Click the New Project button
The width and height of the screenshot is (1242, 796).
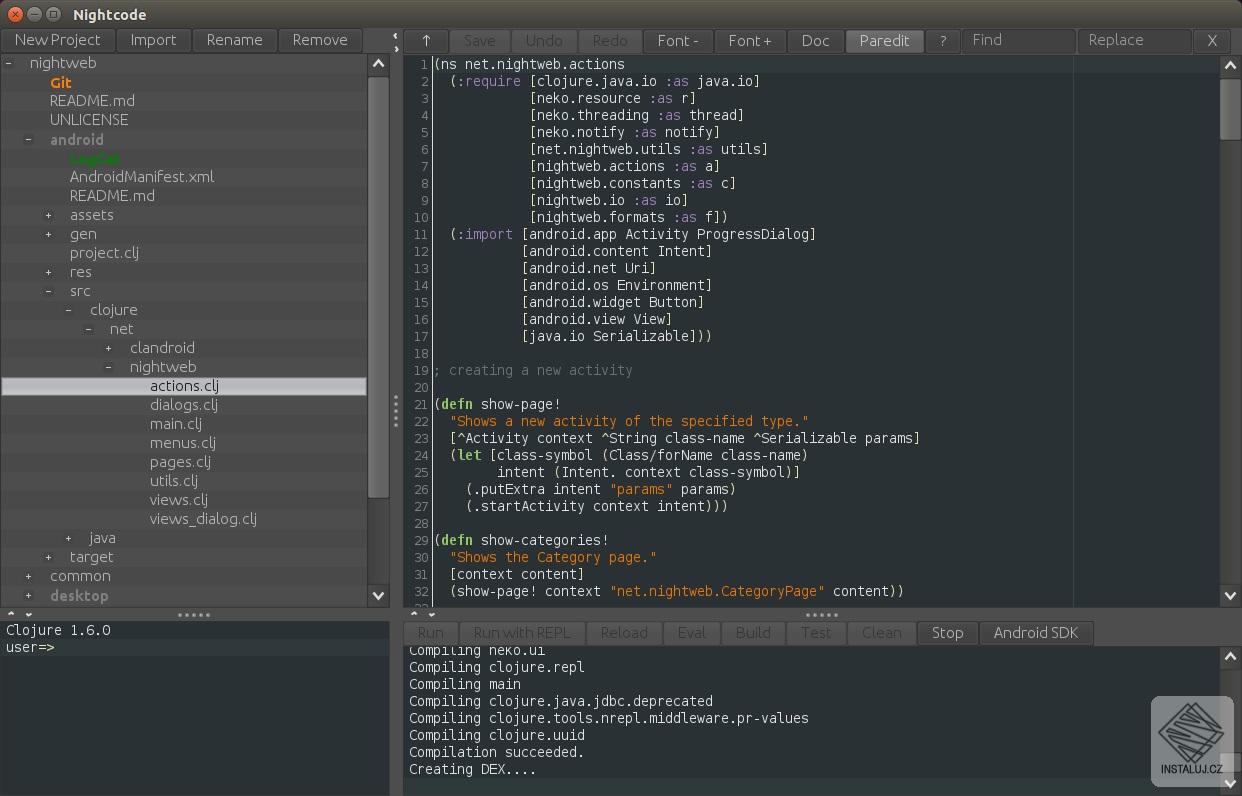click(x=58, y=40)
